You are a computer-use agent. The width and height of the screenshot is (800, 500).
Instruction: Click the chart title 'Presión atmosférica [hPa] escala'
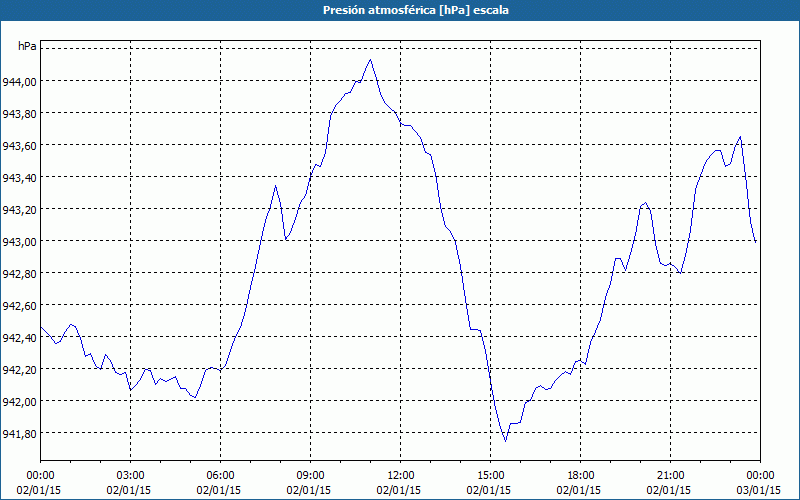coord(416,10)
